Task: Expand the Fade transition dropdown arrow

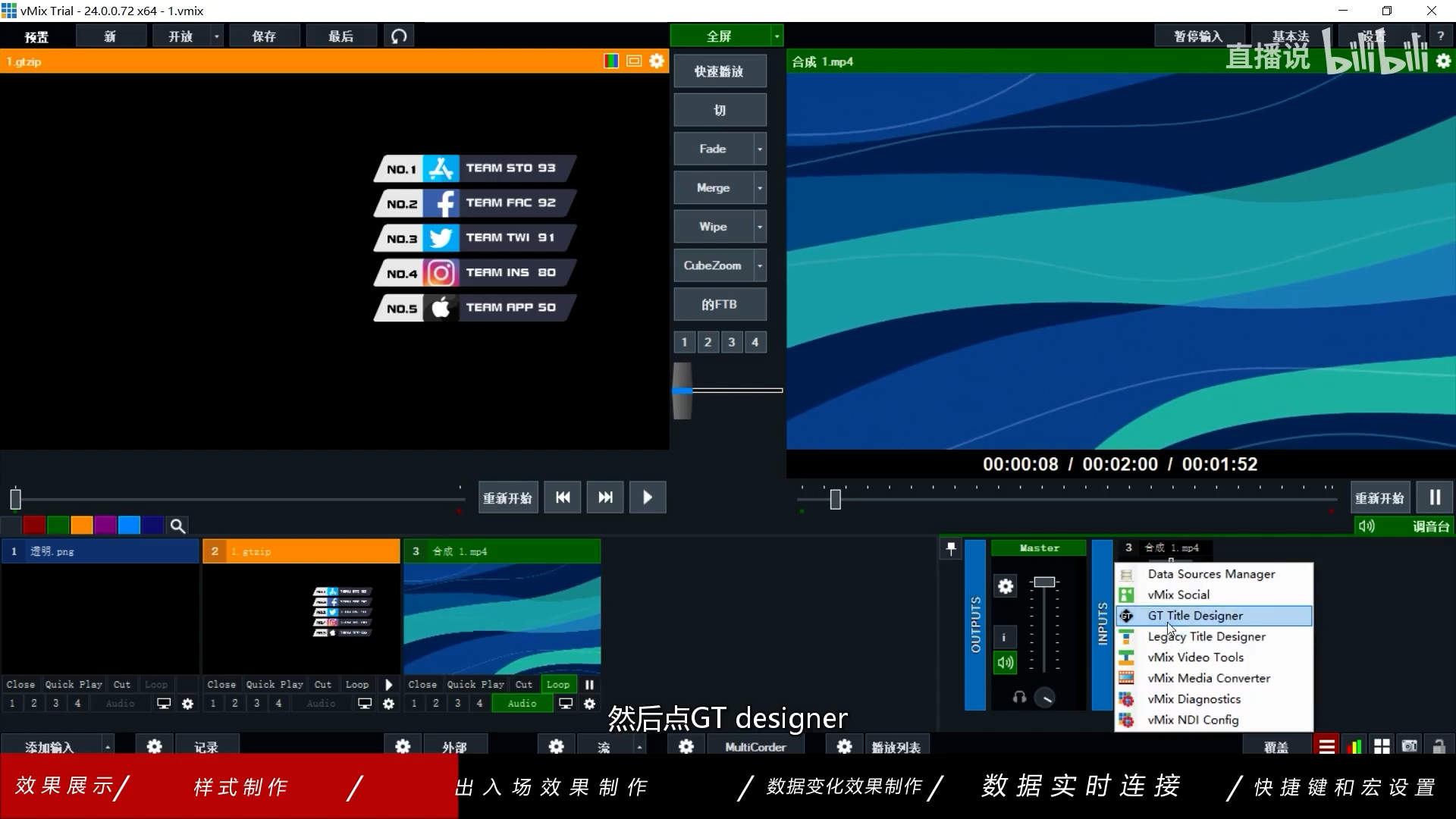Action: pos(759,149)
